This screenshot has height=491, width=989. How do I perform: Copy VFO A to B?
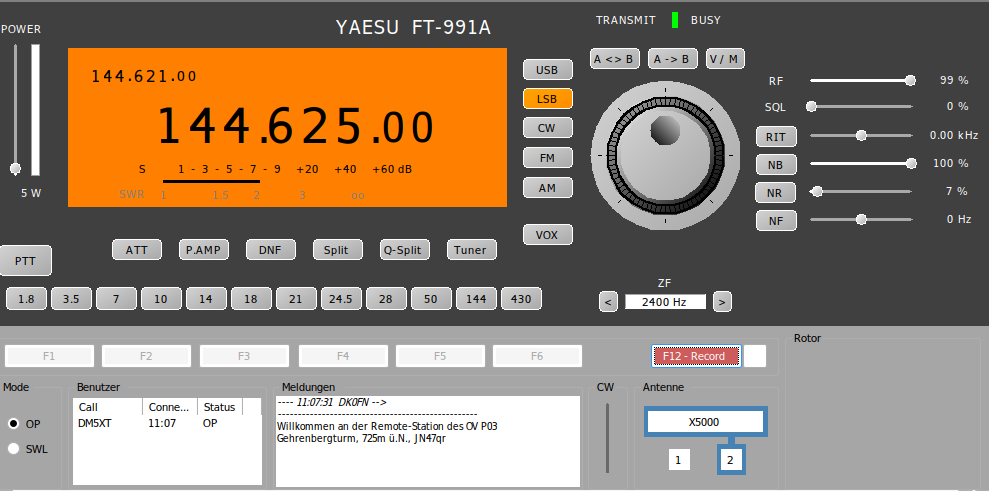click(x=672, y=59)
